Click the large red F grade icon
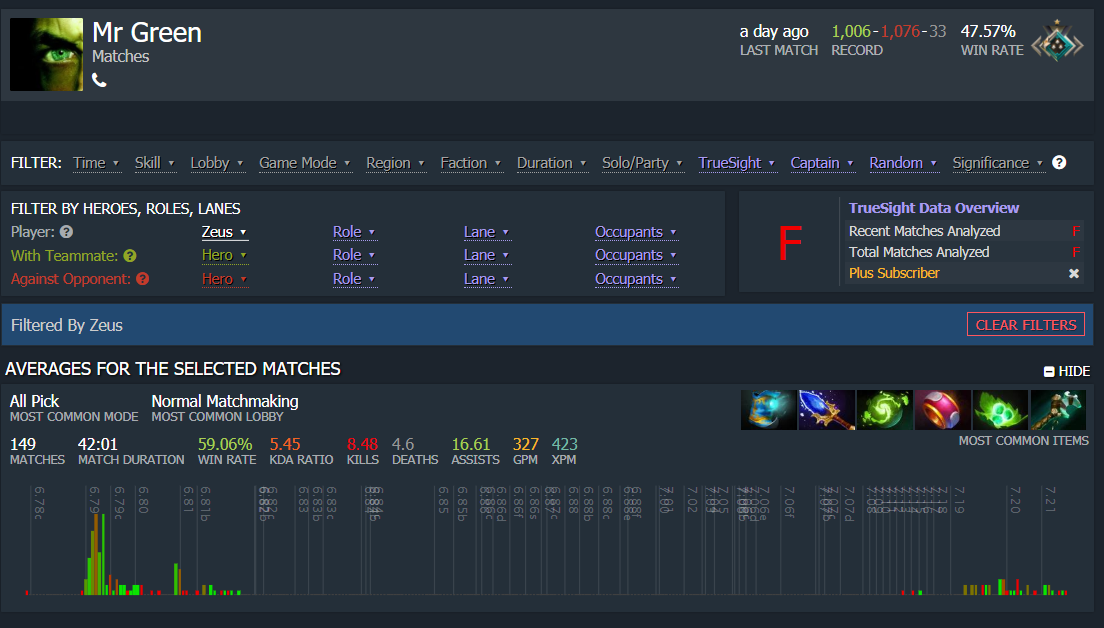This screenshot has width=1104, height=628. [x=790, y=243]
